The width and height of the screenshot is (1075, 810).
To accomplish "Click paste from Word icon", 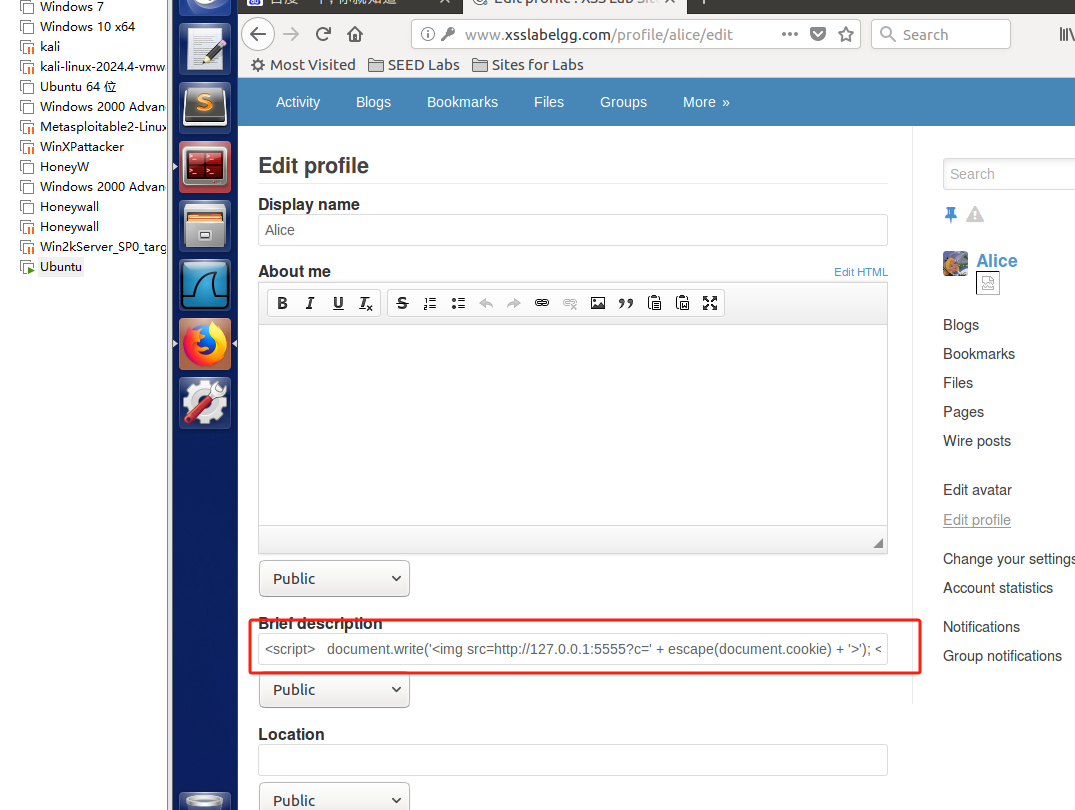I will tap(682, 303).
